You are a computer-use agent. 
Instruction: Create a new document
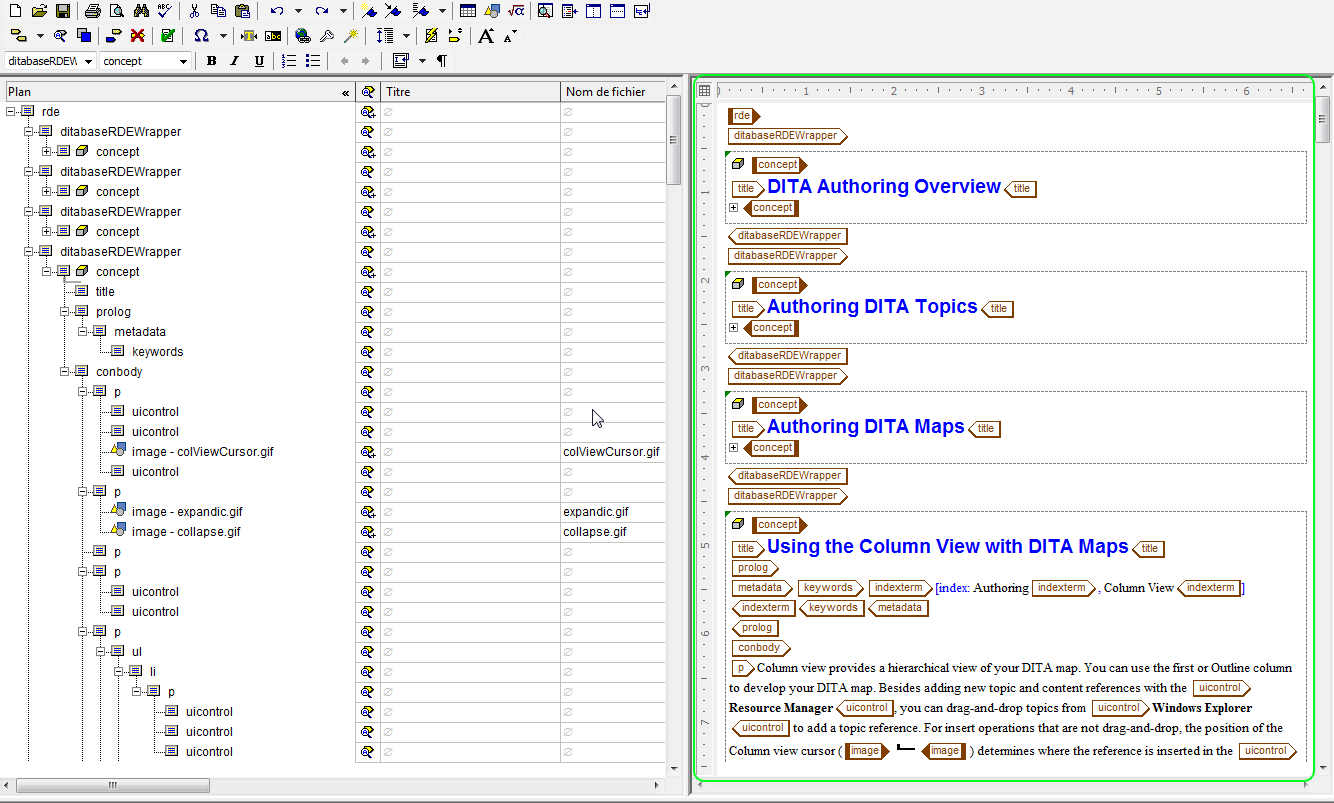pos(17,11)
